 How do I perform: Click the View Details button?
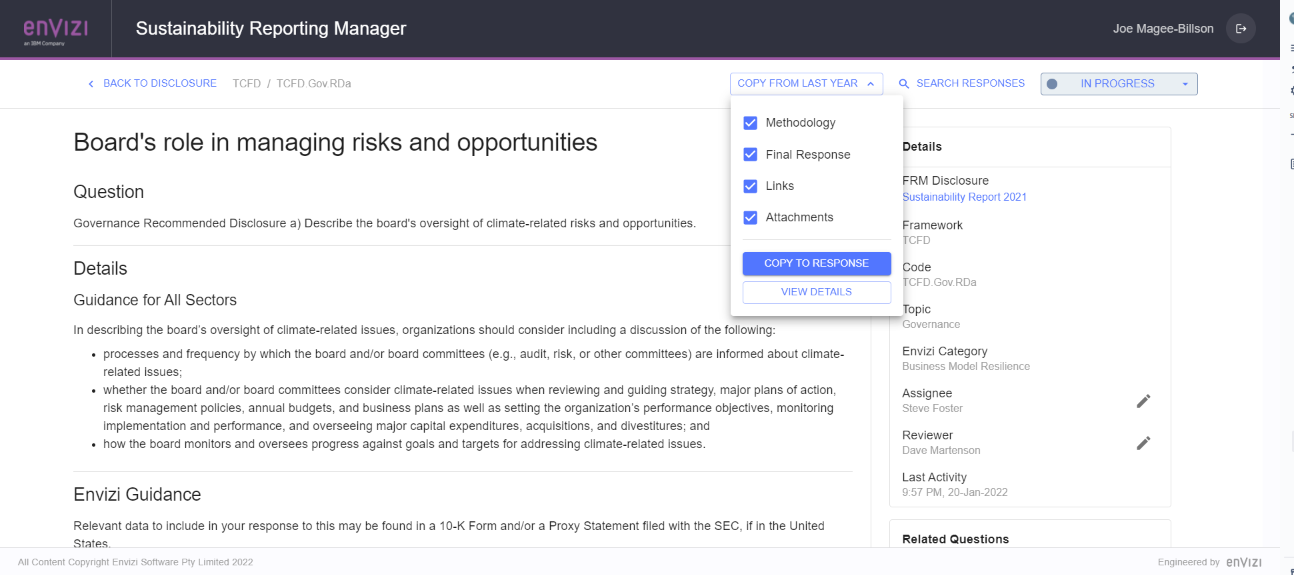pyautogui.click(x=817, y=292)
